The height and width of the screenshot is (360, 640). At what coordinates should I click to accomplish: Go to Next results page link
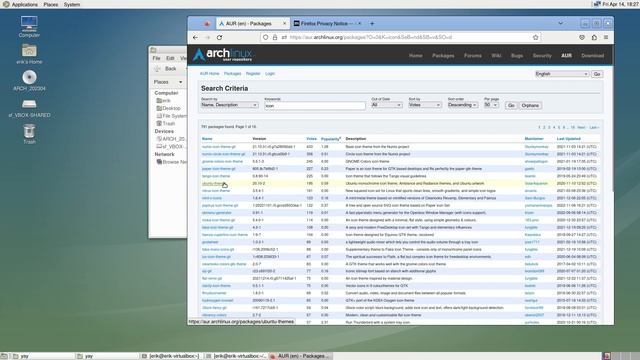pos(581,127)
